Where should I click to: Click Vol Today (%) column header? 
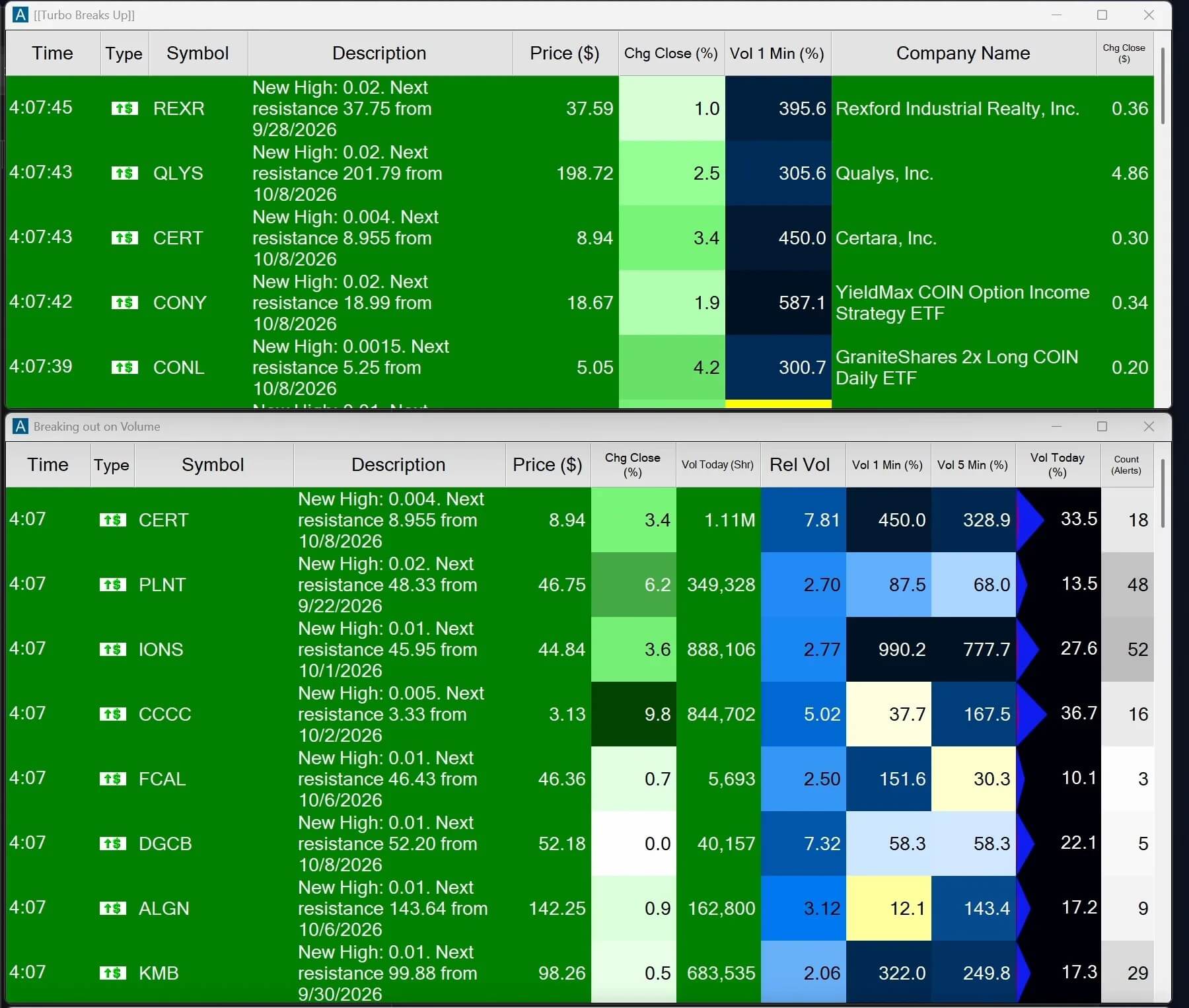click(1058, 464)
